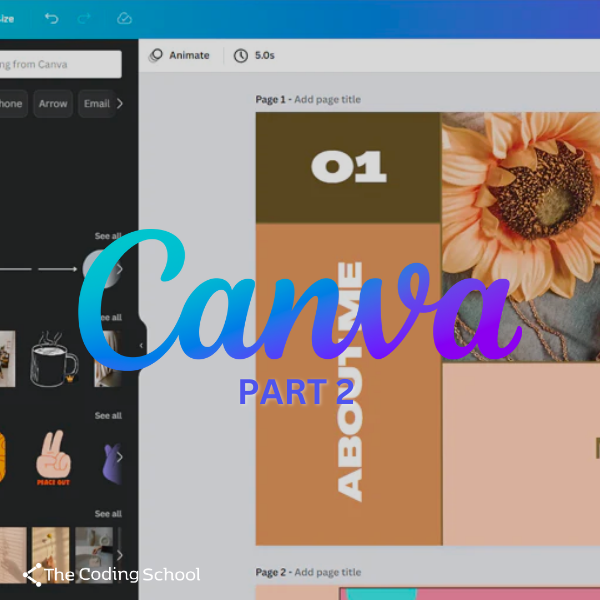
Task: Click the search from Canva field
Action: (x=58, y=65)
